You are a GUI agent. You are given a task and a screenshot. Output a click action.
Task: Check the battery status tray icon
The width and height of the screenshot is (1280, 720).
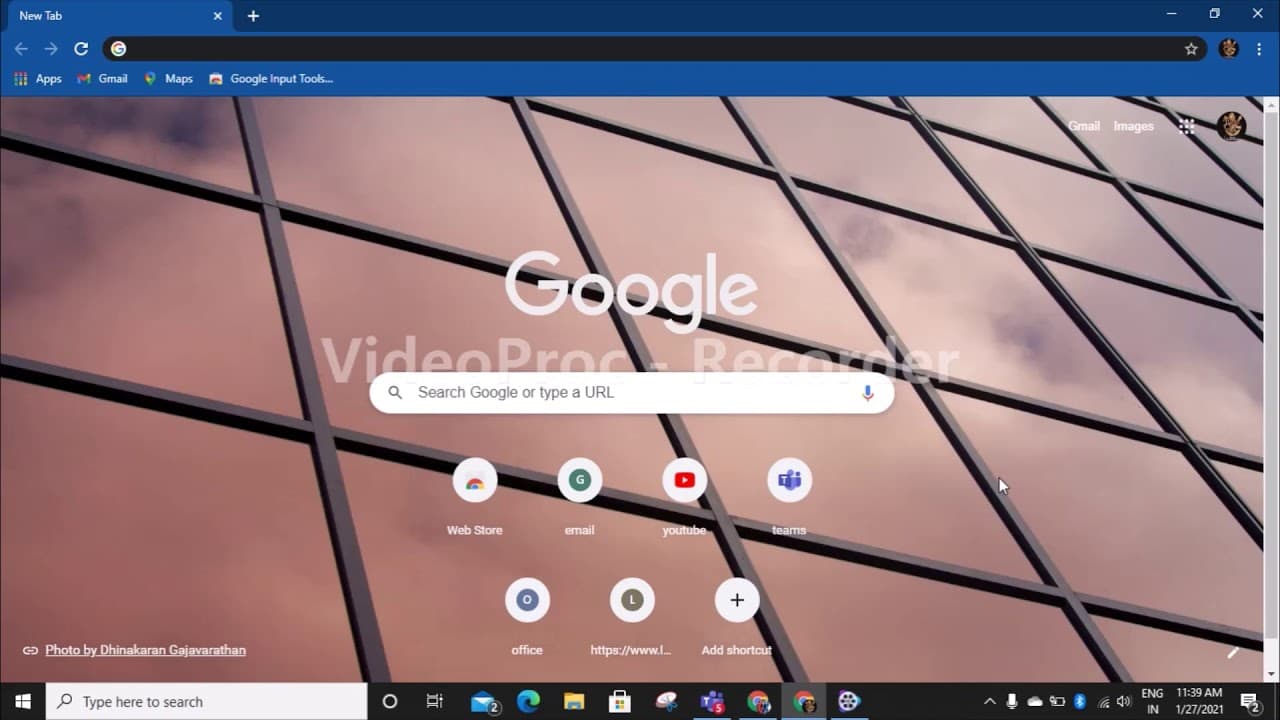1057,701
